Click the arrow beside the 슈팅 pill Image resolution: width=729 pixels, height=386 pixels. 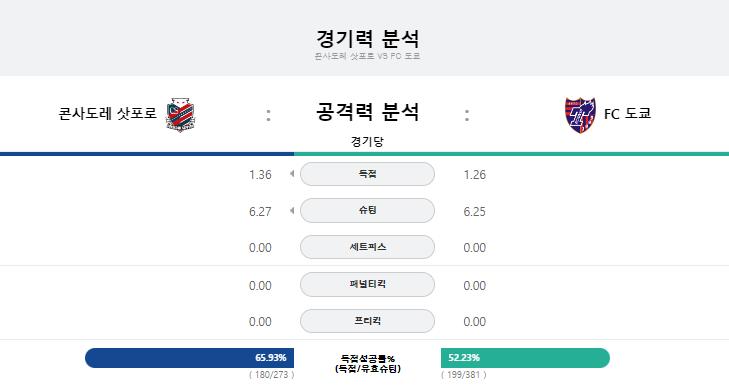[x=292, y=211]
